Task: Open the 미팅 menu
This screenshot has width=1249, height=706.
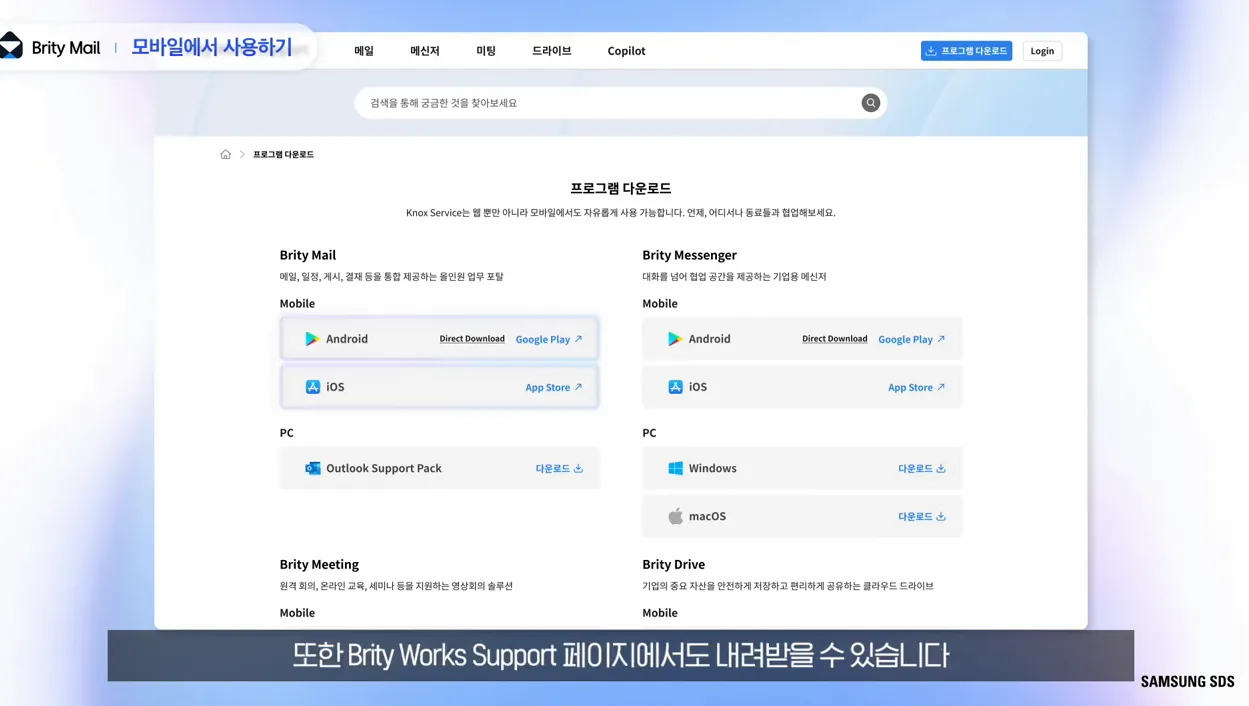Action: pos(486,51)
